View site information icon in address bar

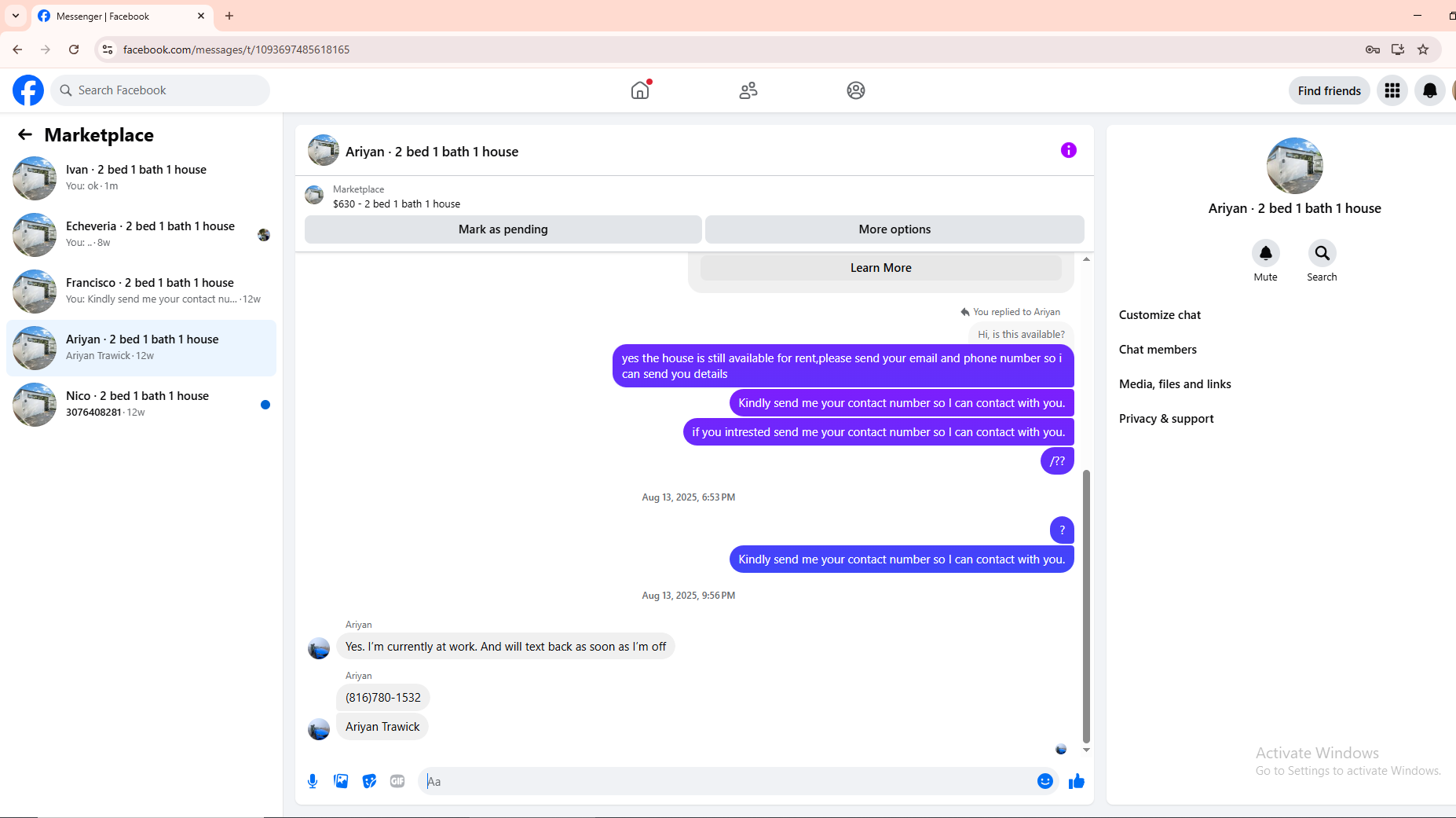pos(108,50)
